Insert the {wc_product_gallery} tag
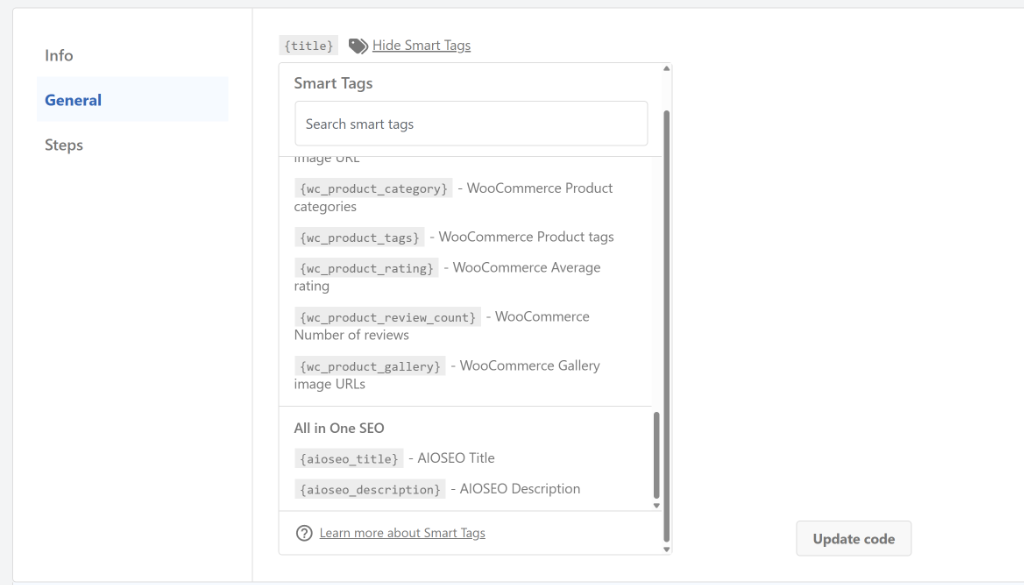Viewport: 1024px width, 585px height. pyautogui.click(x=370, y=366)
